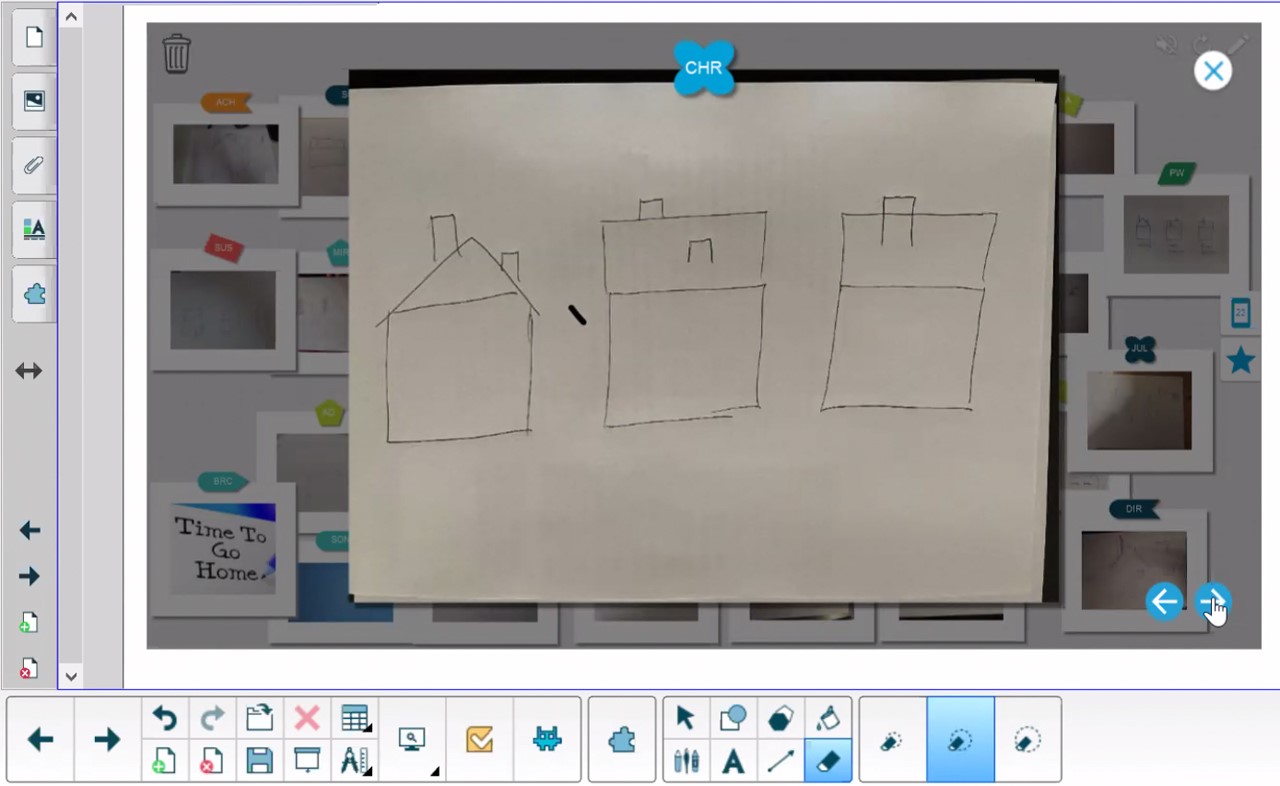This screenshot has height=786, width=1280.
Task: Select the arrow selection tool
Action: coord(685,718)
